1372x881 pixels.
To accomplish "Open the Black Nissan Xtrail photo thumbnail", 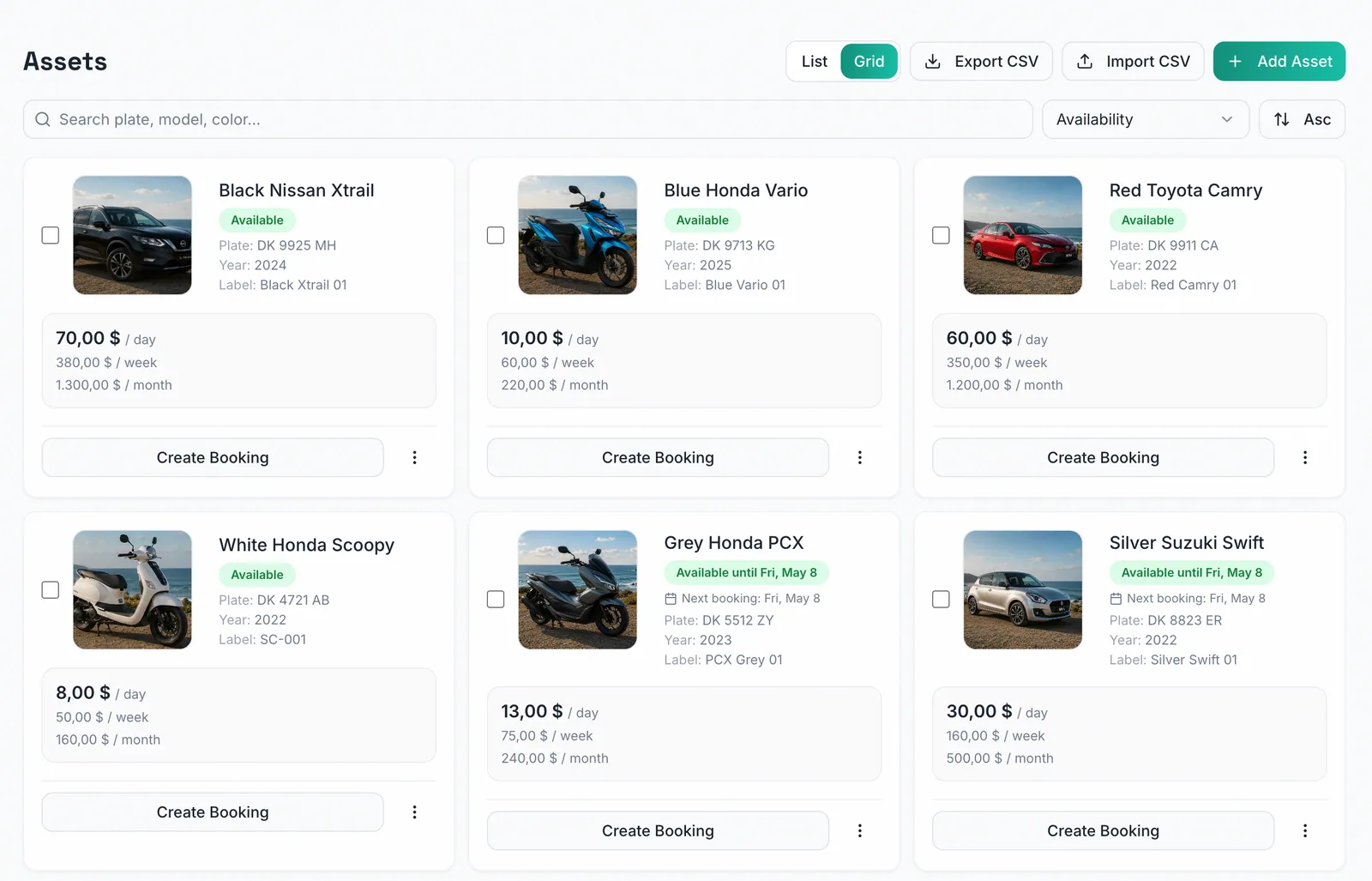I will [x=132, y=235].
